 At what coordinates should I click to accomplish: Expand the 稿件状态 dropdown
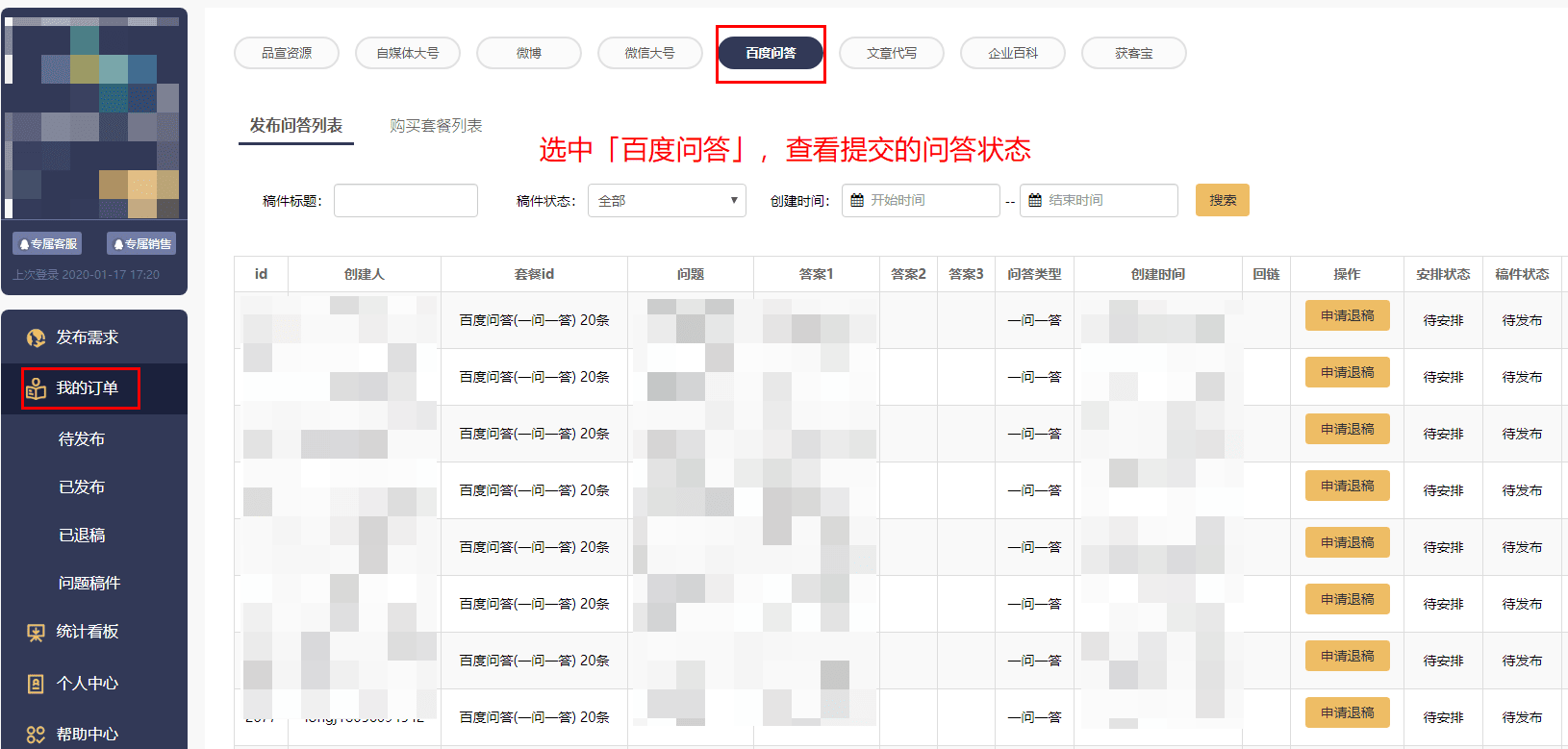point(666,200)
